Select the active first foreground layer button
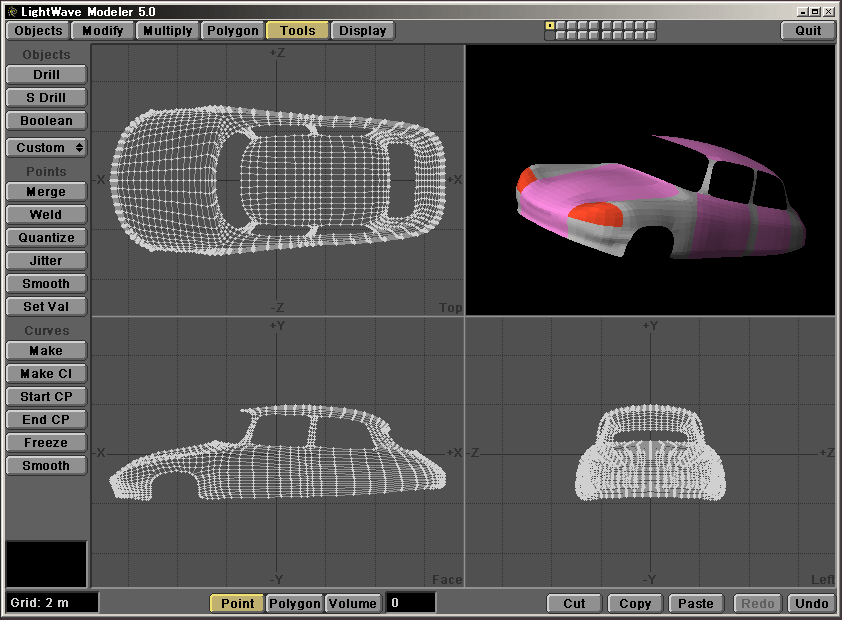This screenshot has height=620, width=842. [x=549, y=26]
